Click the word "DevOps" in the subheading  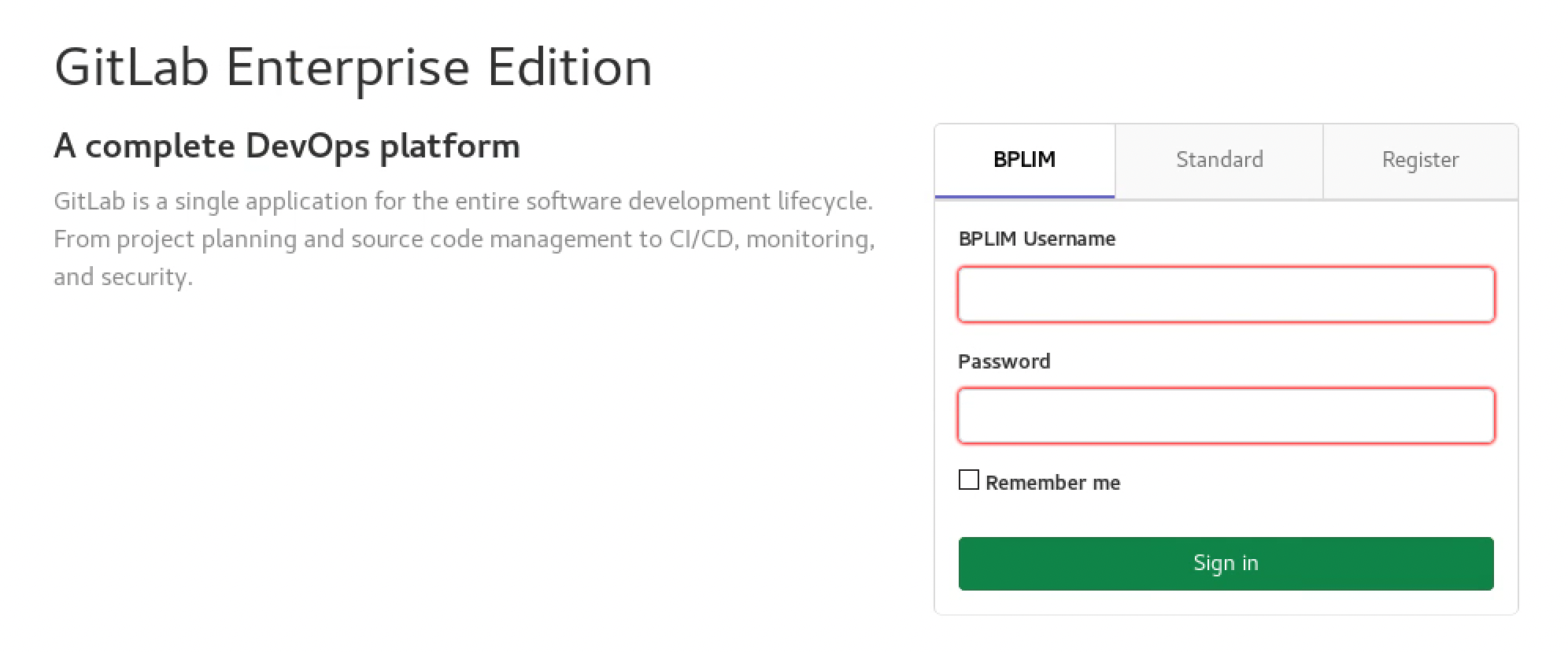pos(307,146)
